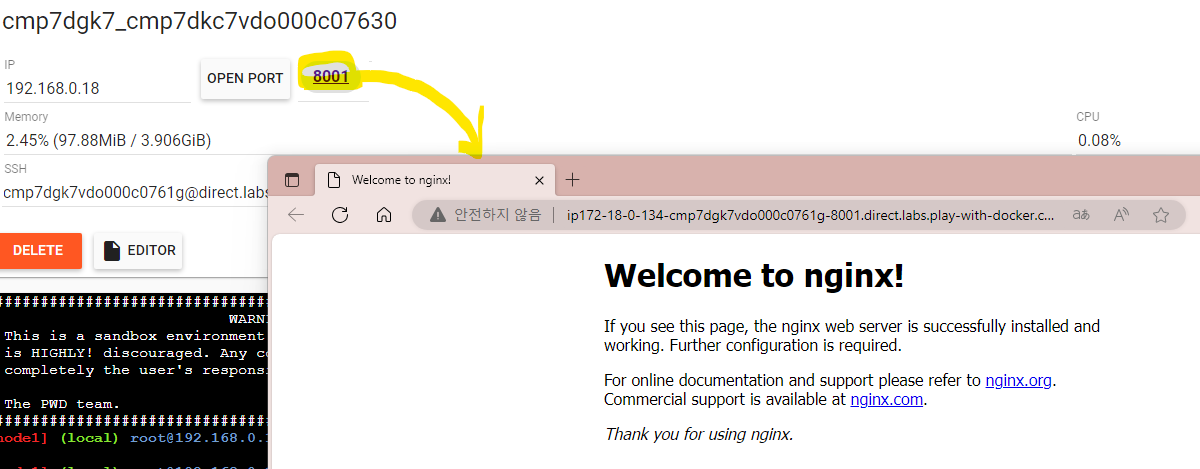Open a new browser tab
The width and height of the screenshot is (1200, 469).
tap(572, 180)
